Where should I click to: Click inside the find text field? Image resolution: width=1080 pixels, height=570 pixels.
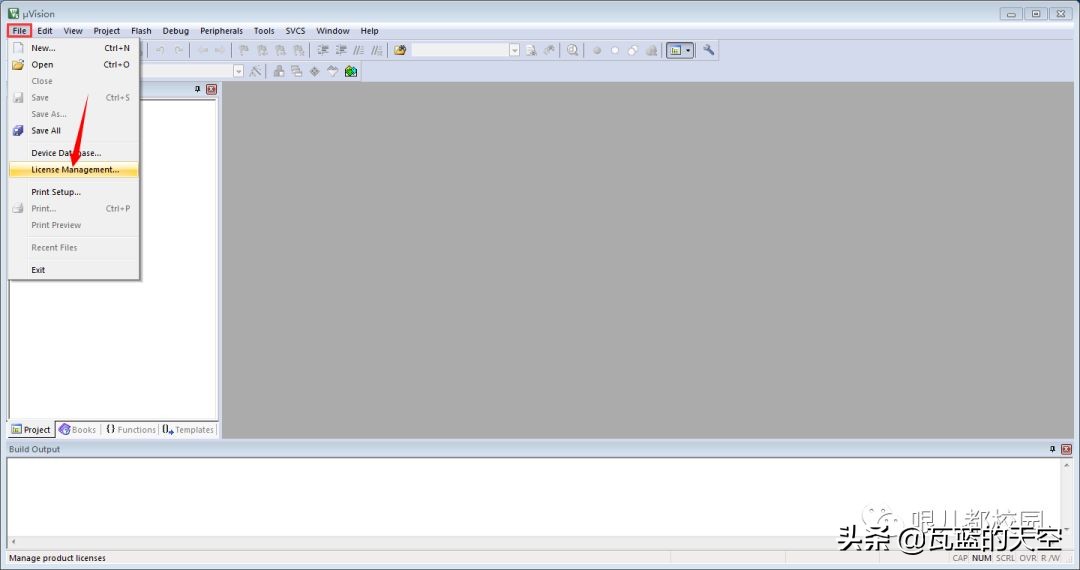[460, 50]
